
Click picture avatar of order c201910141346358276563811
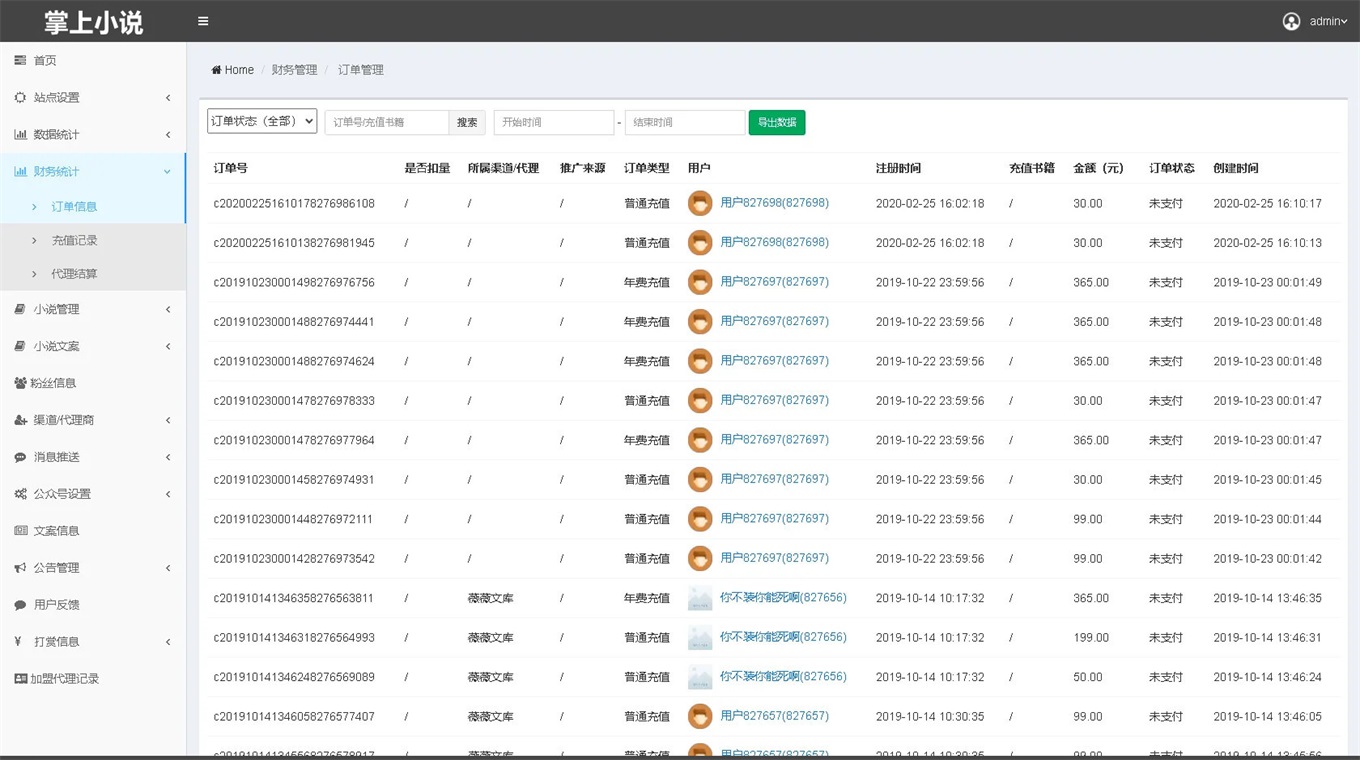tap(700, 598)
